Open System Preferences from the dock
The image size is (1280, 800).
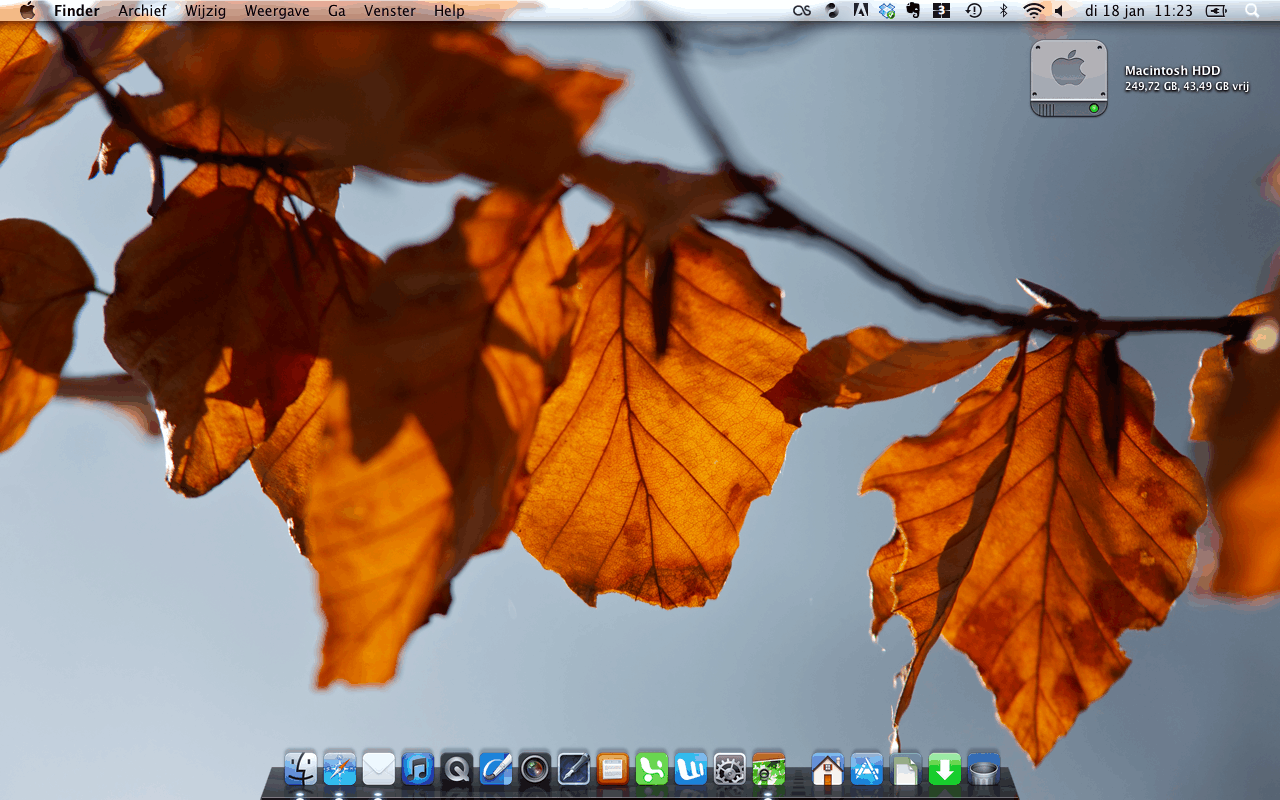pyautogui.click(x=730, y=769)
